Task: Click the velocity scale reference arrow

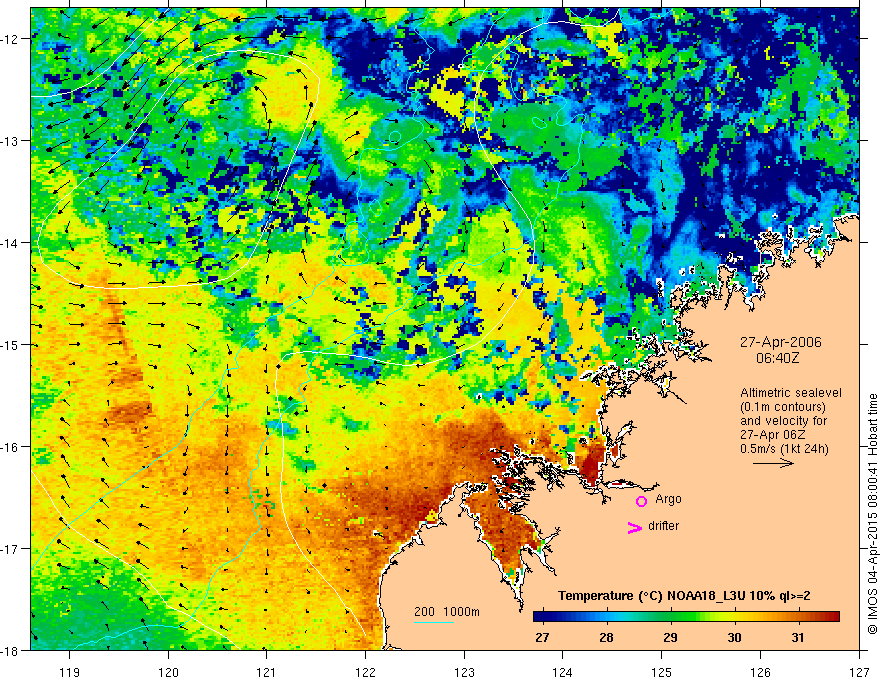Action: 773,463
